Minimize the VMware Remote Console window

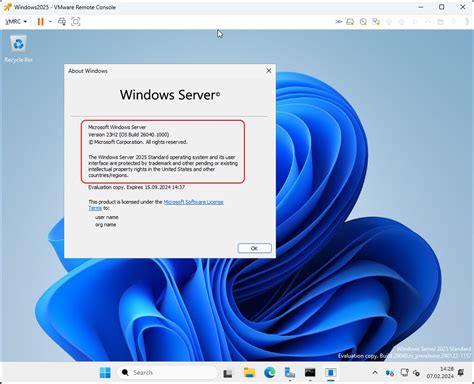(x=421, y=7)
